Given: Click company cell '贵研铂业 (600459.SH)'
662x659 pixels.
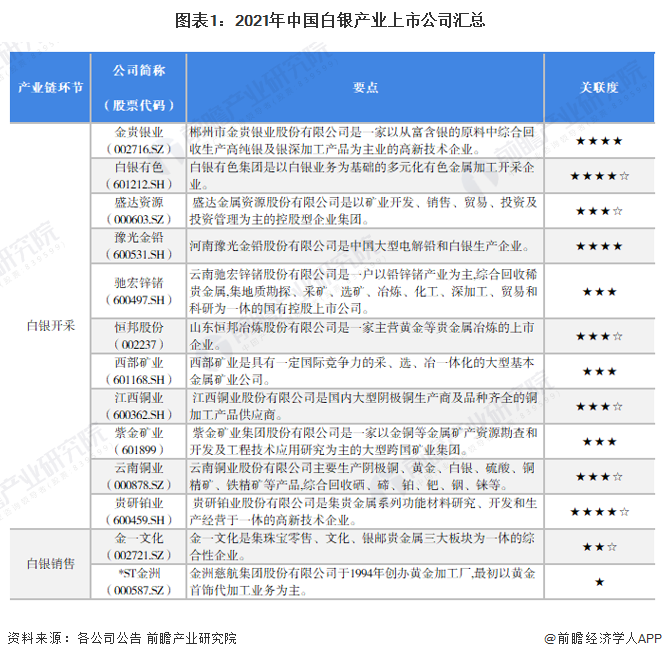Looking at the screenshot, I should point(138,511).
